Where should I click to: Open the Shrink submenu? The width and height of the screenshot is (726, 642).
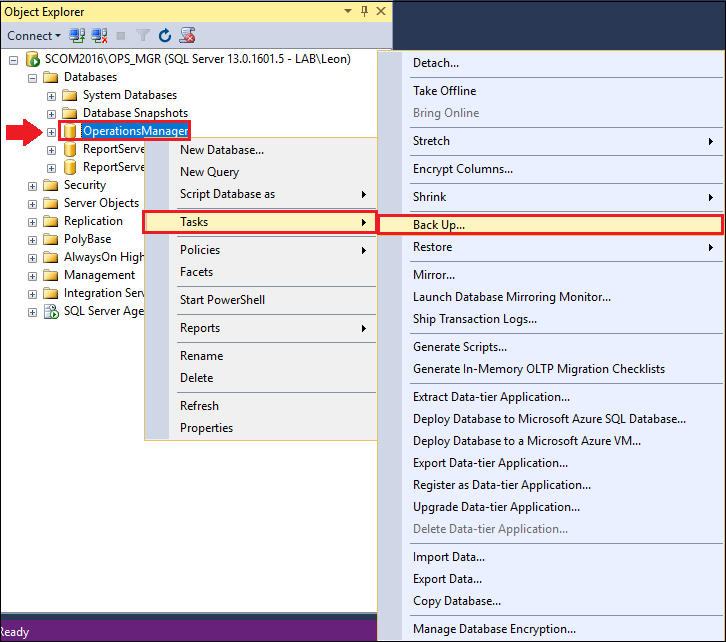(x=551, y=197)
